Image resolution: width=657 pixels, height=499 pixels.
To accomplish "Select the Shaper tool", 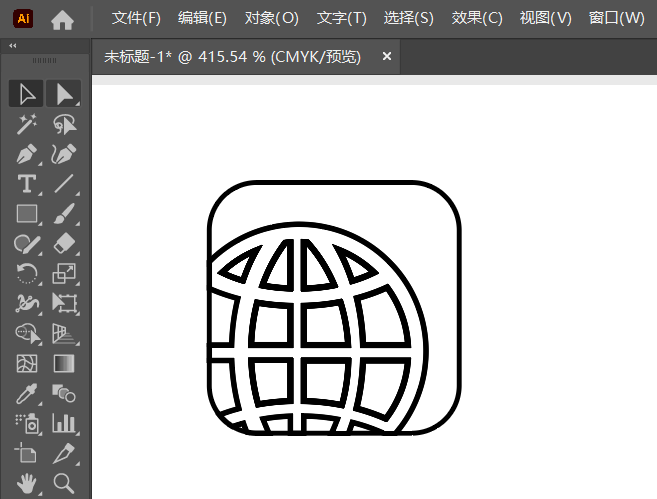I will 27,244.
